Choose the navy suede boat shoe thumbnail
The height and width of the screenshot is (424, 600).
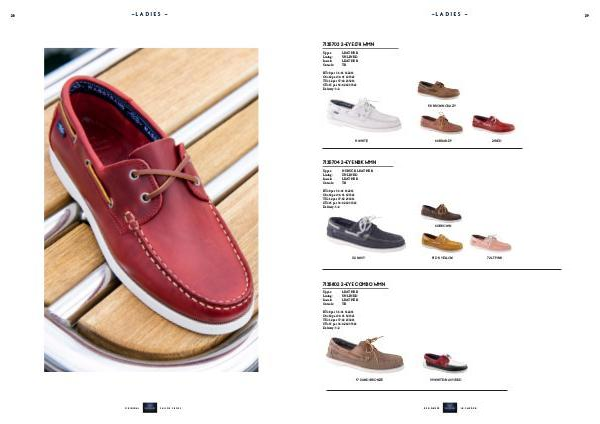coord(365,233)
